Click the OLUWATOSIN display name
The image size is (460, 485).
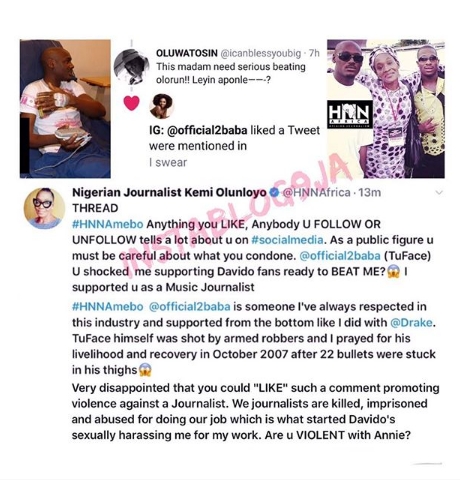pyautogui.click(x=187, y=53)
